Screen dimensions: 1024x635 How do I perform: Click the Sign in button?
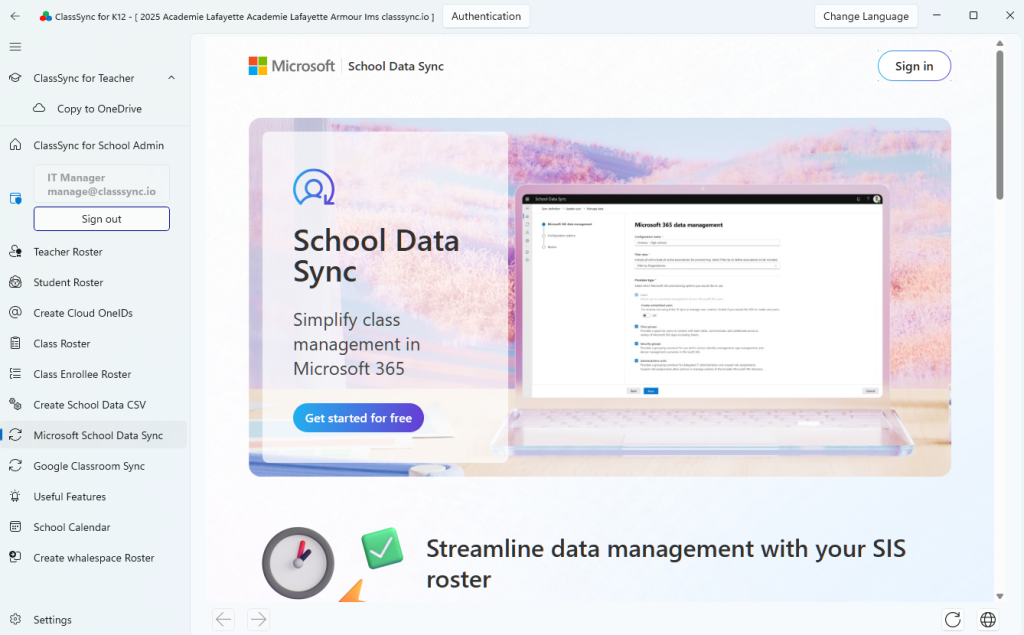coord(914,66)
